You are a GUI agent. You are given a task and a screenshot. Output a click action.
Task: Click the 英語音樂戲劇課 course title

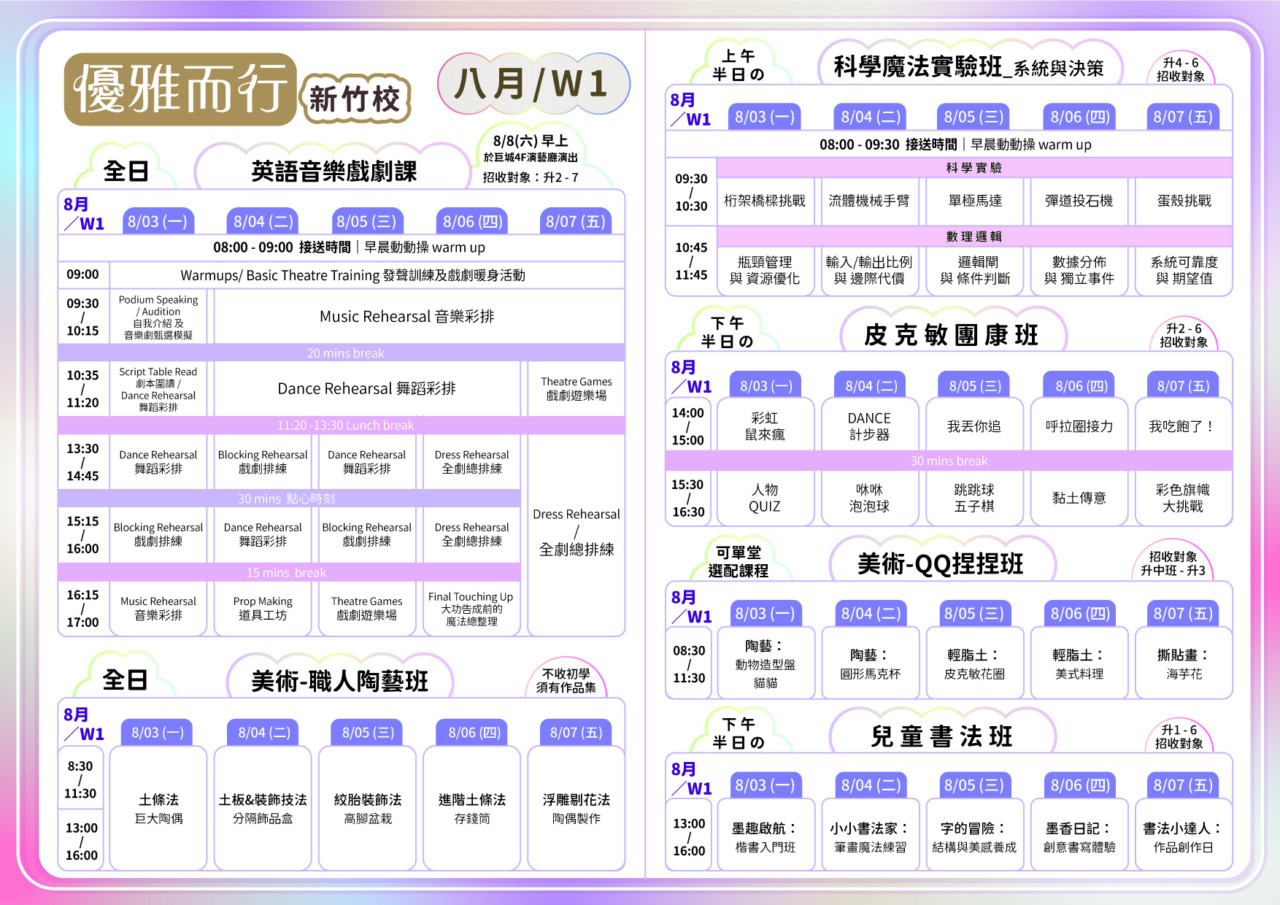[x=333, y=171]
